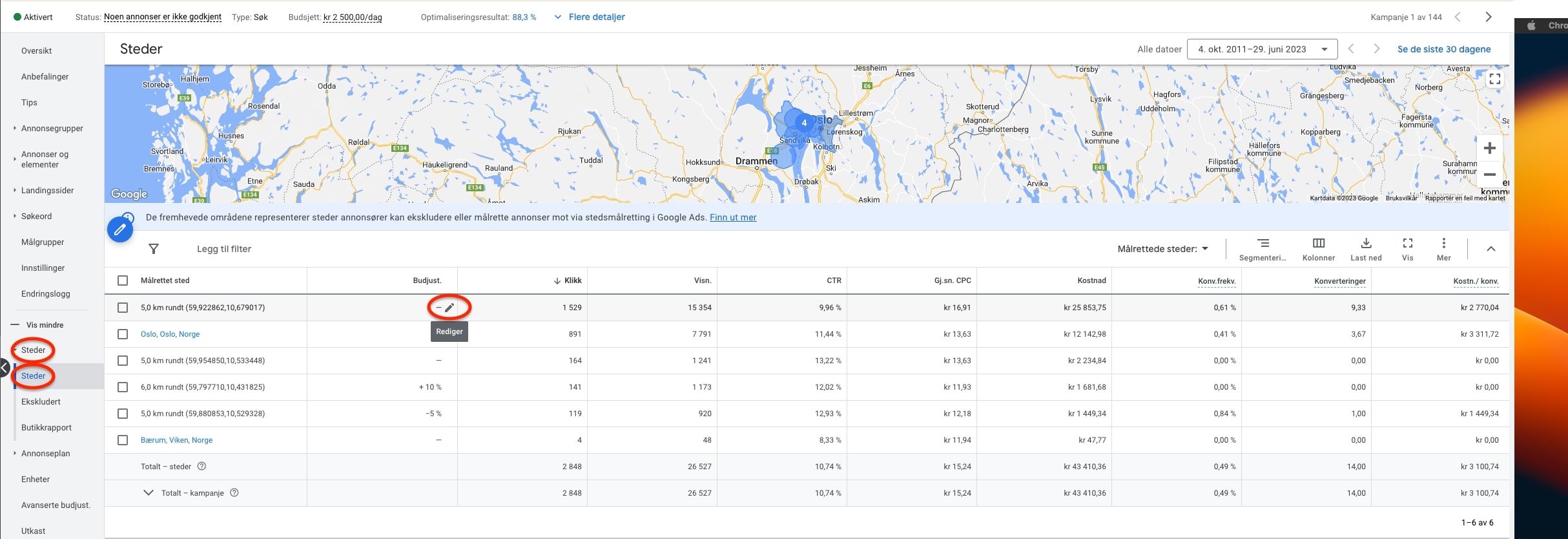Go to the previous campaign arrow
This screenshot has width=1568, height=539.
(x=1458, y=17)
